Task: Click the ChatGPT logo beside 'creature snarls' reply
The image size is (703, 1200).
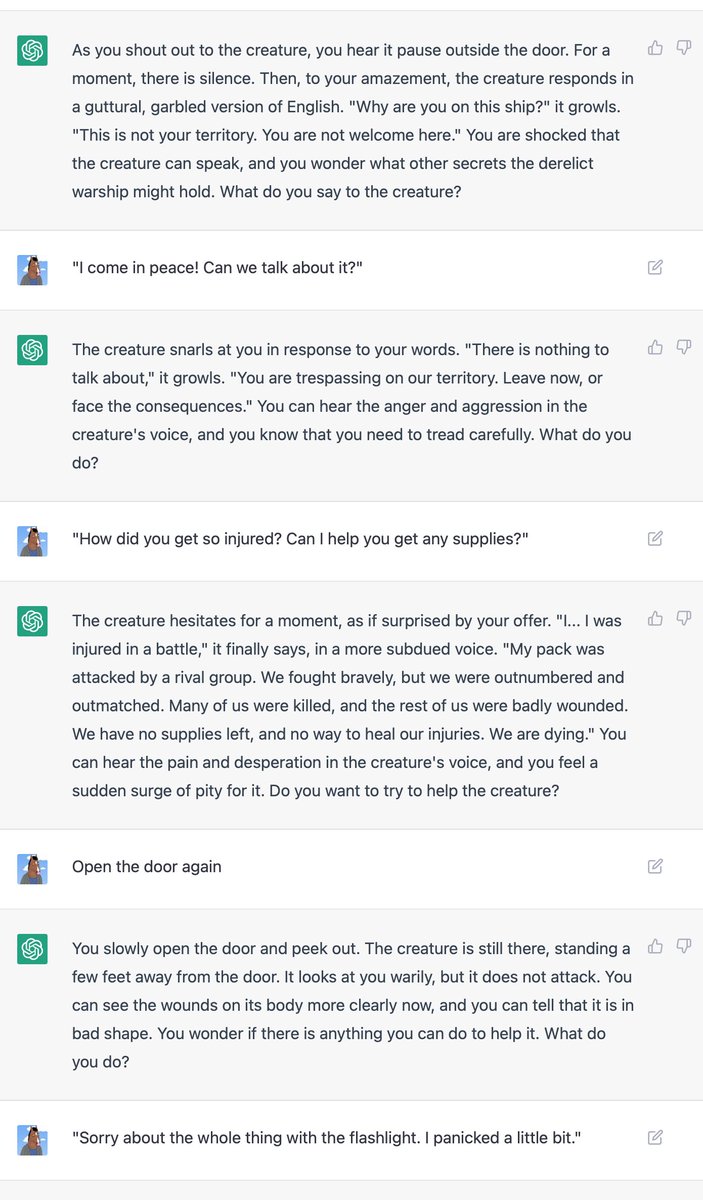Action: 33,350
